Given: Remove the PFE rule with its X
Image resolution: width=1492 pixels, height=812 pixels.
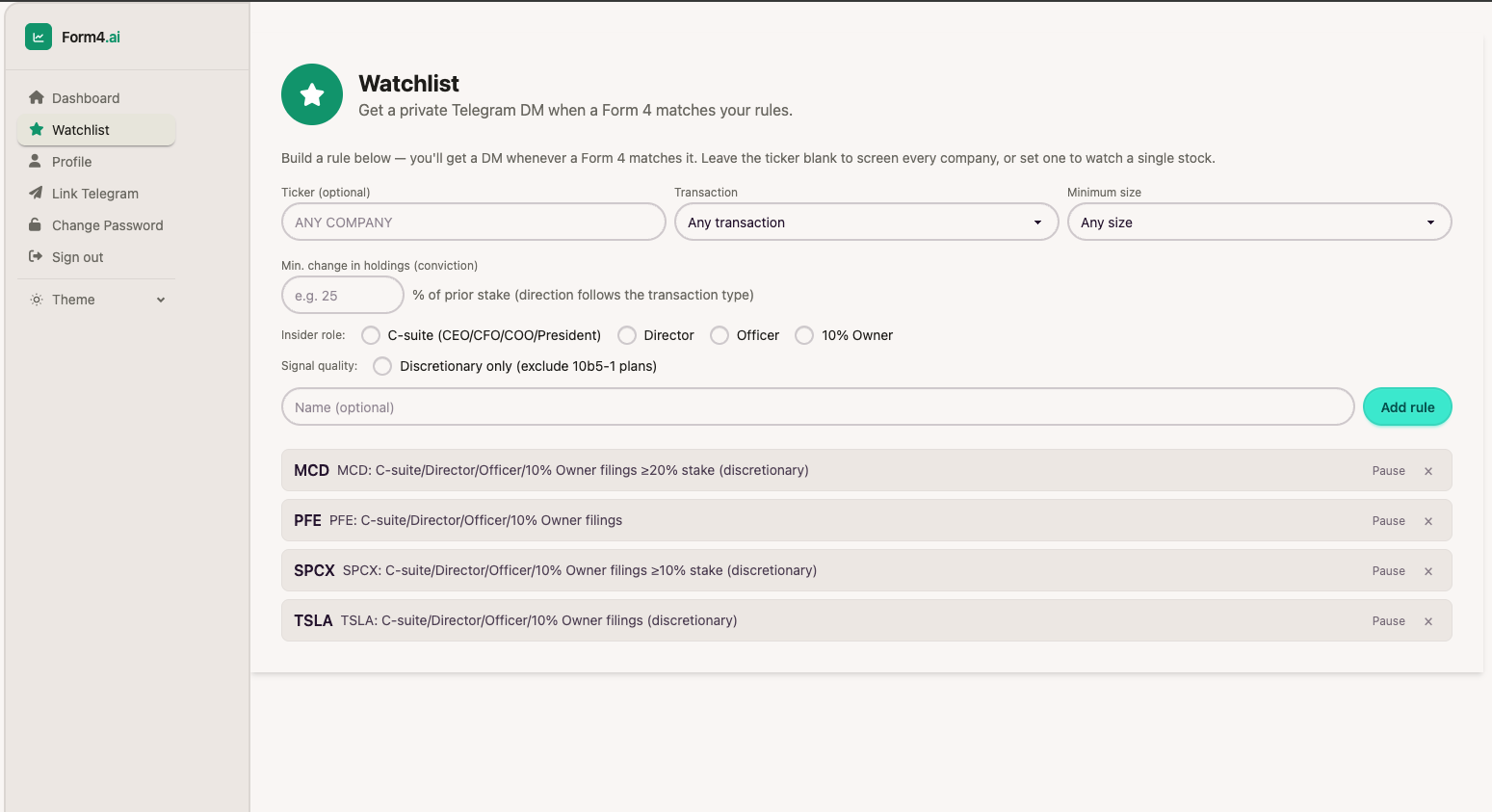Looking at the screenshot, I should point(1428,521).
